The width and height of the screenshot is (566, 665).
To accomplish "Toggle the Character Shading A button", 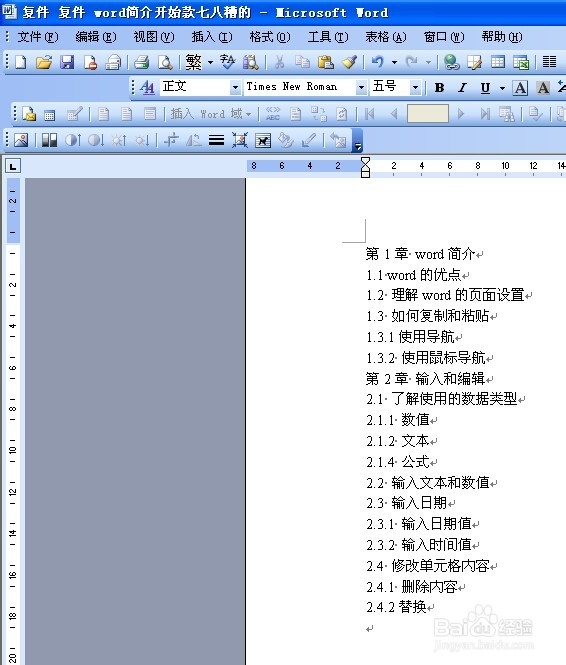I will pyautogui.click(x=543, y=88).
